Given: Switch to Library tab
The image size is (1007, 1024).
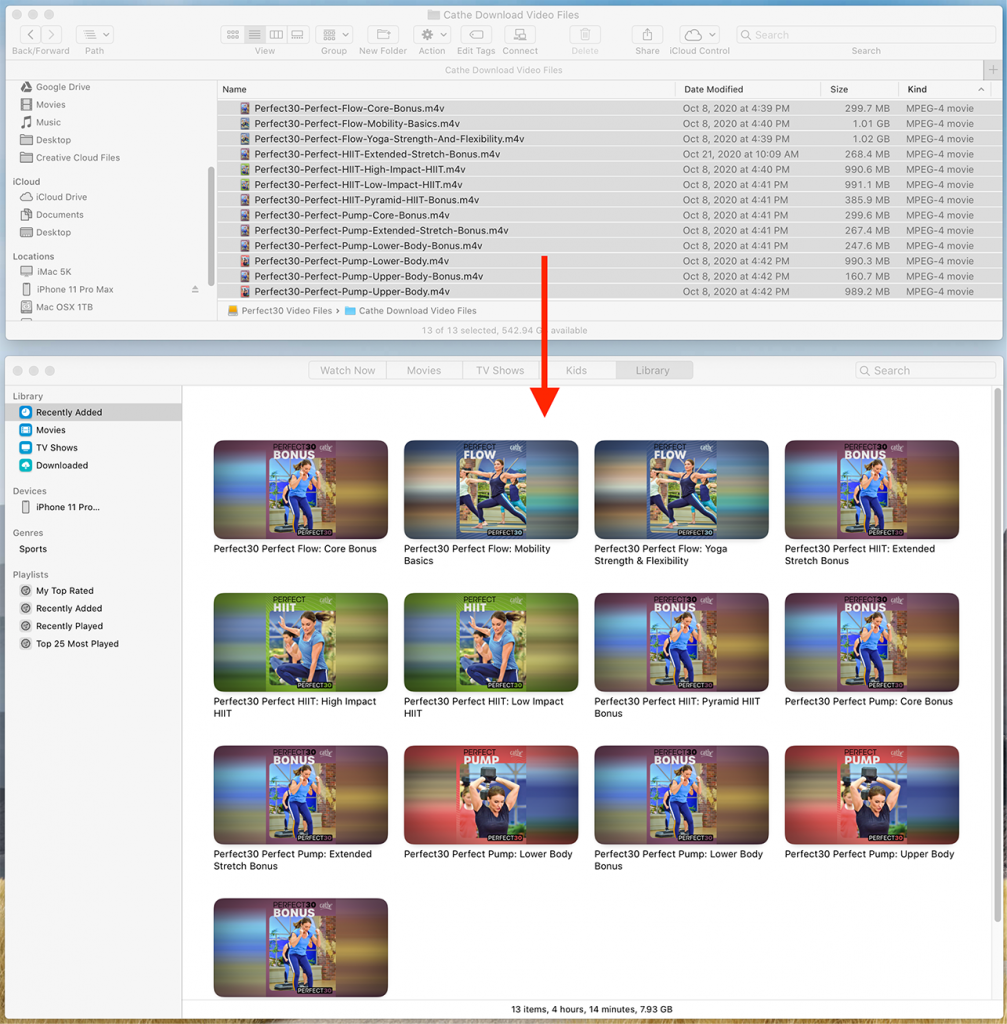Looking at the screenshot, I should [653, 370].
